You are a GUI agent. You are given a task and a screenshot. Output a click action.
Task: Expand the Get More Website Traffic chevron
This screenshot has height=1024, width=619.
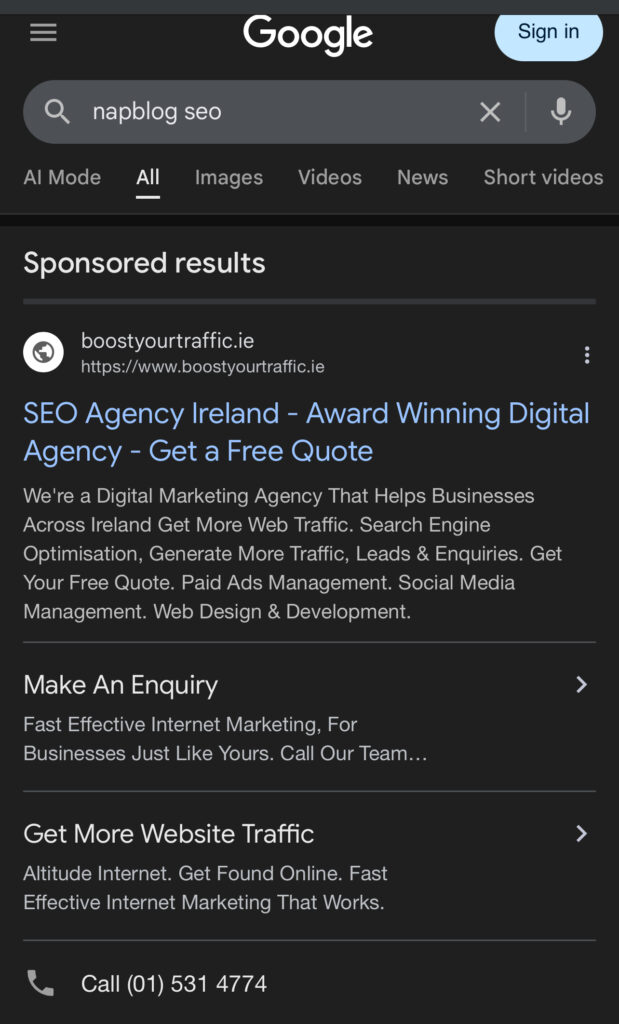point(581,834)
